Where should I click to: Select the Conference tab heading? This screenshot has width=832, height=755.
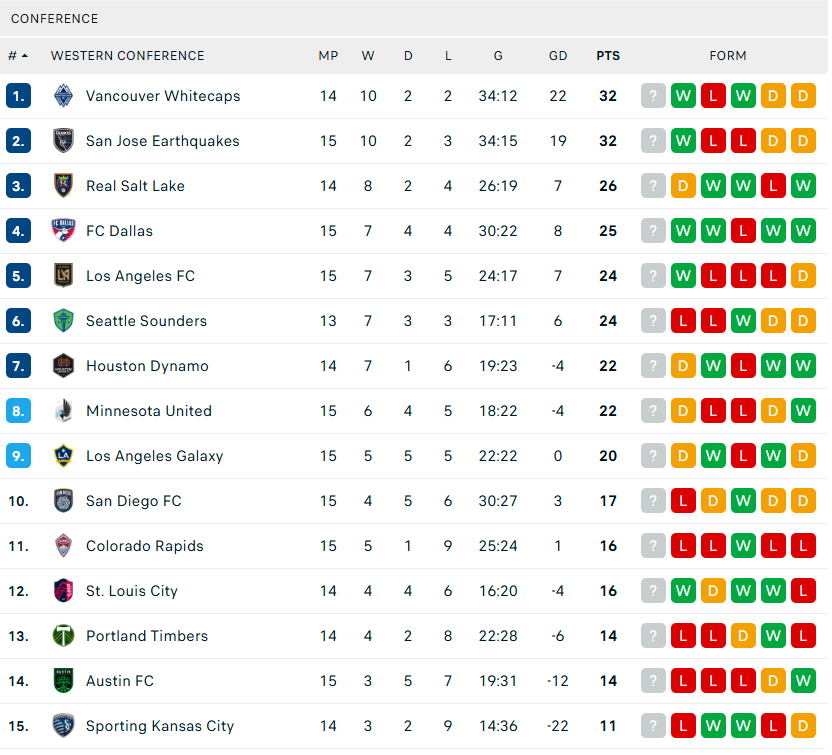[55, 19]
